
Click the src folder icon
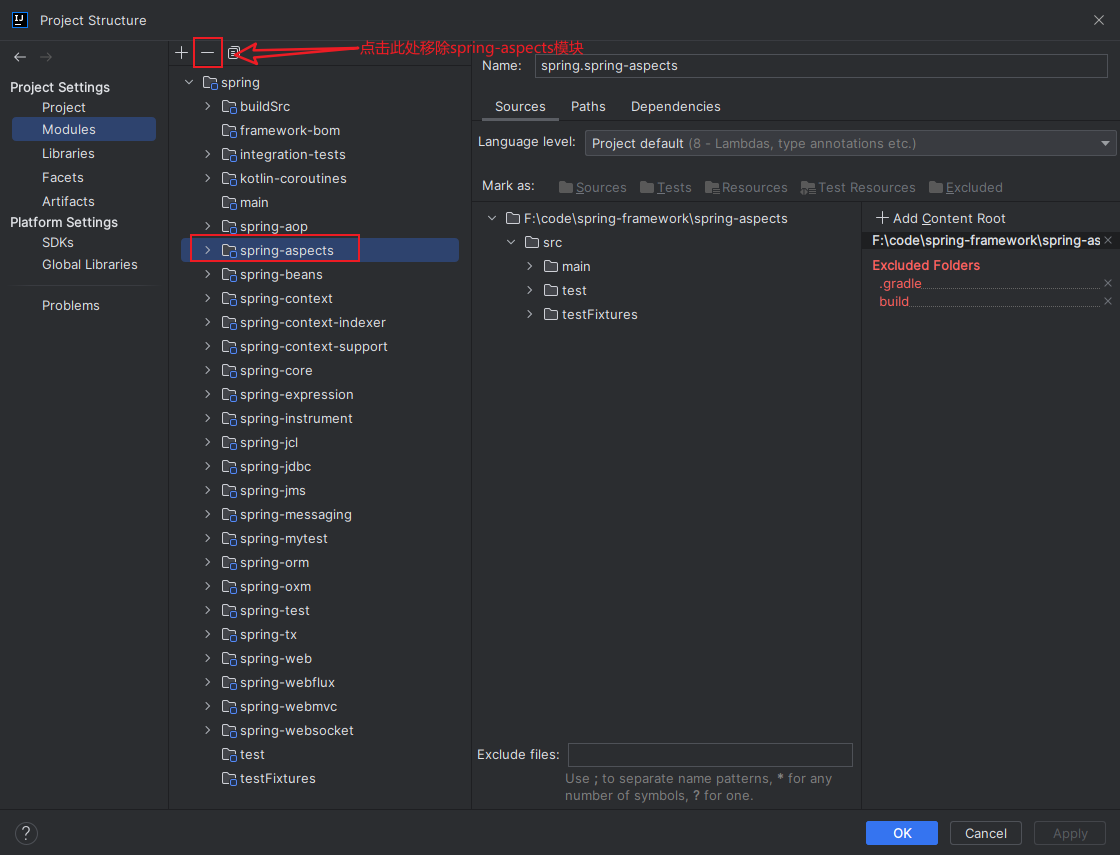point(531,242)
